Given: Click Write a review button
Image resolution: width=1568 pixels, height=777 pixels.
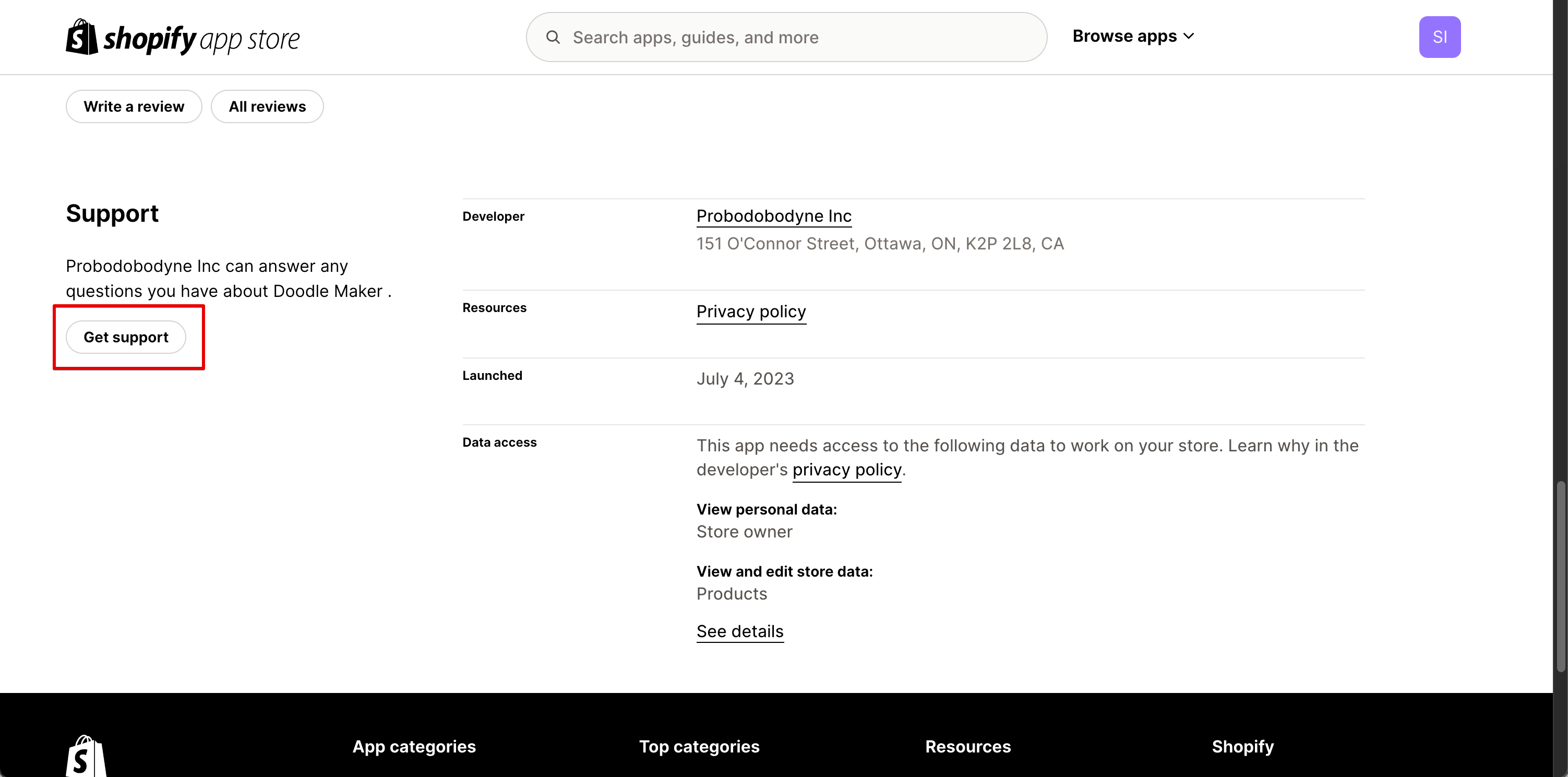Looking at the screenshot, I should 134,106.
